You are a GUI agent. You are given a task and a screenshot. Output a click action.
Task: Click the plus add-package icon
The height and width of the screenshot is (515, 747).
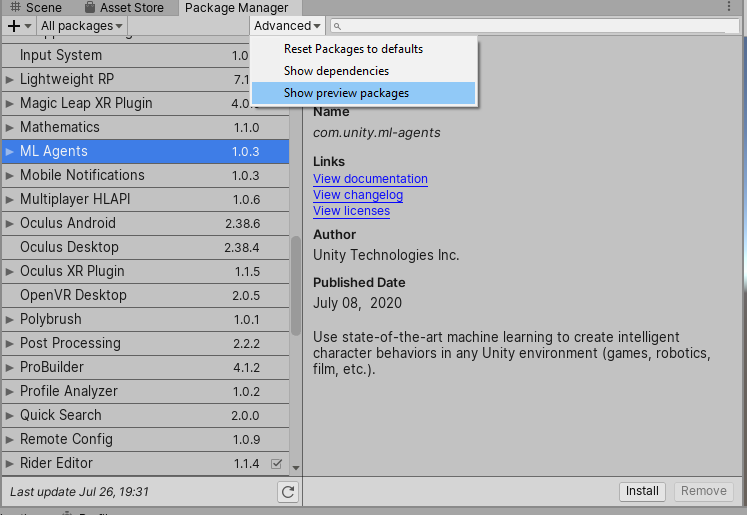pos(14,26)
